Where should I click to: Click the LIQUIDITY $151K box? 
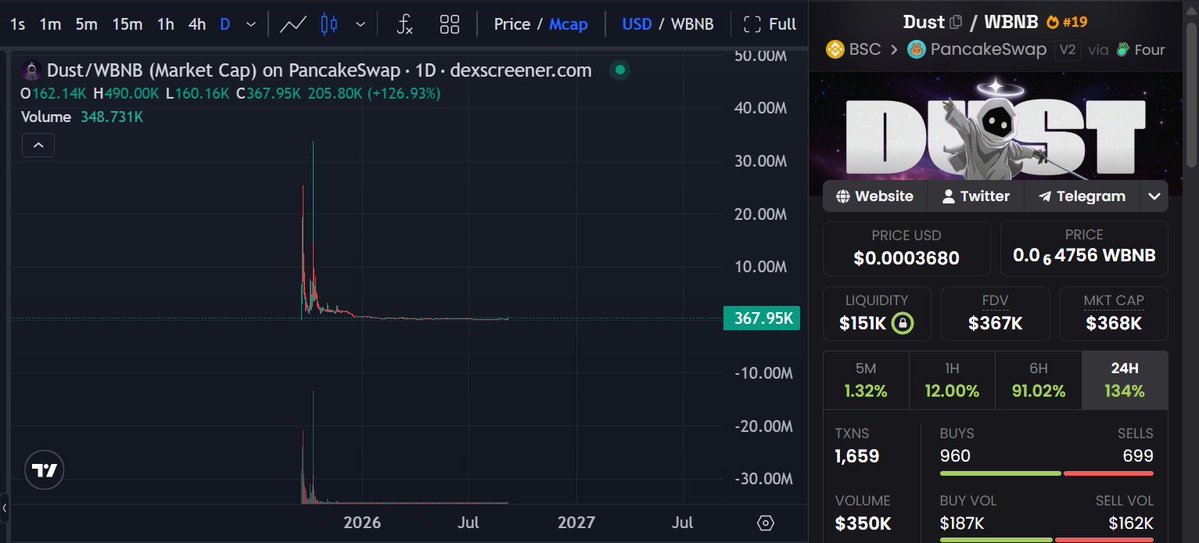click(876, 314)
